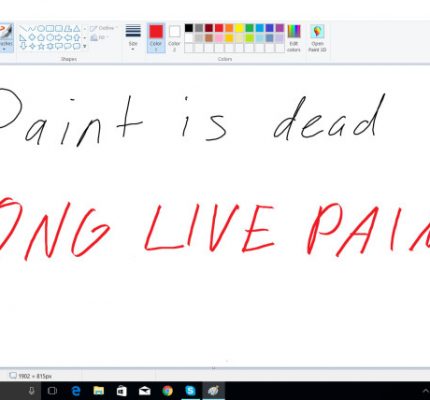Select the Oval callout shape
Viewport: 430px width, 400px height.
click(x=68, y=46)
